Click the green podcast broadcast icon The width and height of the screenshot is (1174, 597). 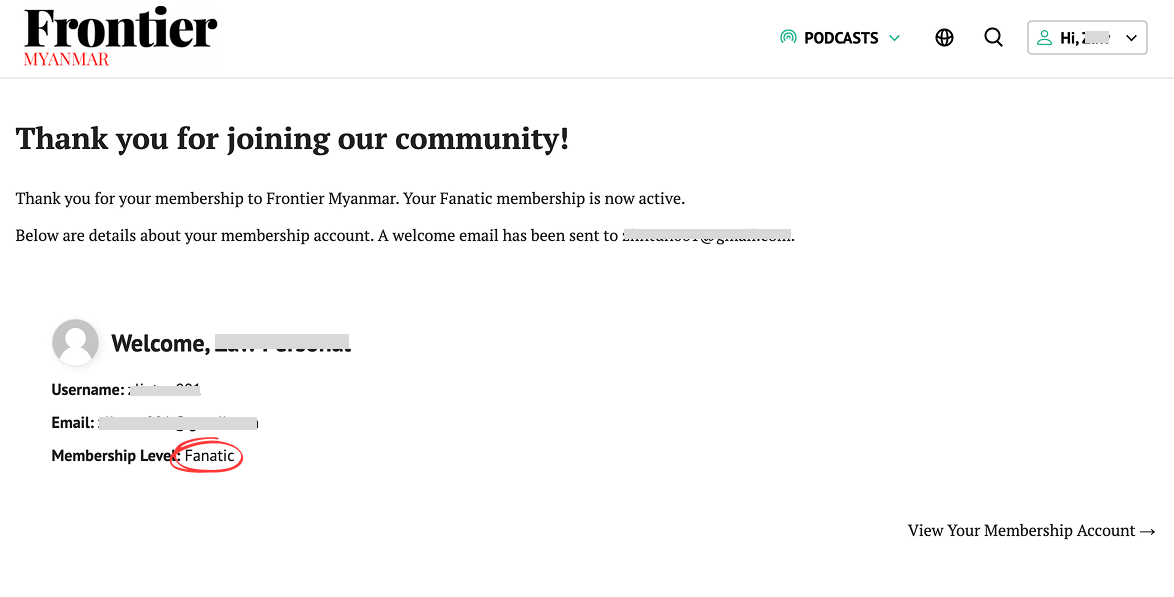click(789, 37)
